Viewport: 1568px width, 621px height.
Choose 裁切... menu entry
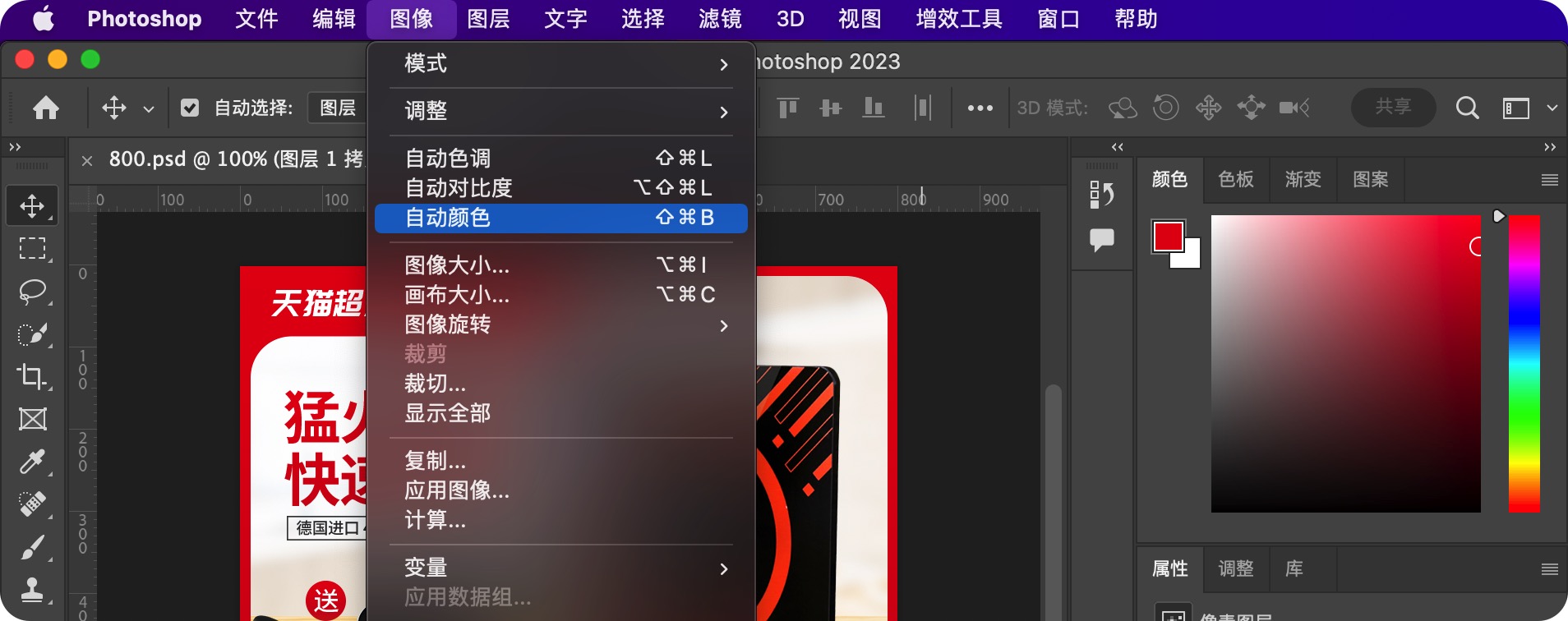coord(560,384)
